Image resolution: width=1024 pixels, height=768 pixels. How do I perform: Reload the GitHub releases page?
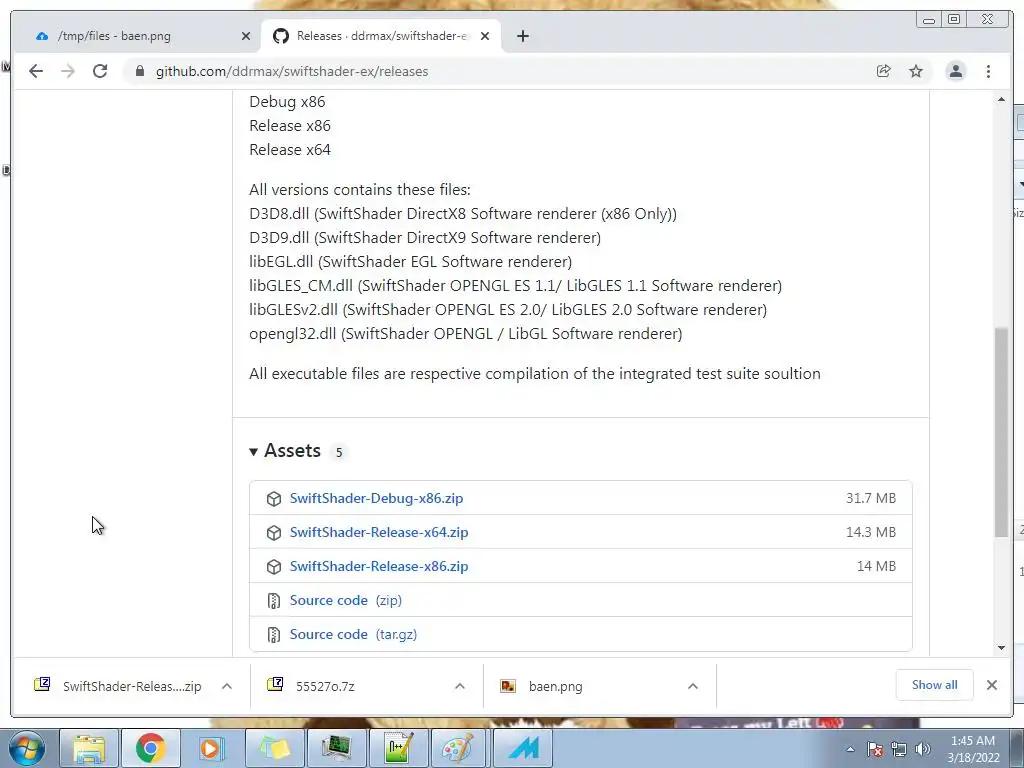click(100, 71)
